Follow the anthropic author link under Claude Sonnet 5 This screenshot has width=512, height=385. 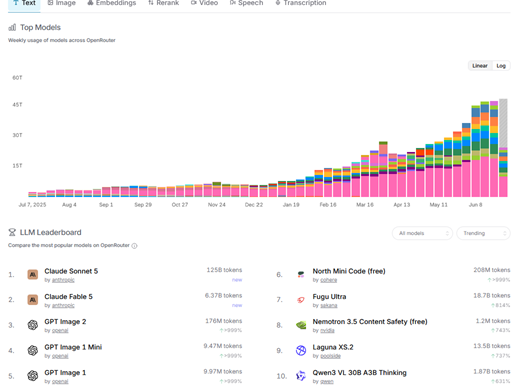click(x=63, y=280)
